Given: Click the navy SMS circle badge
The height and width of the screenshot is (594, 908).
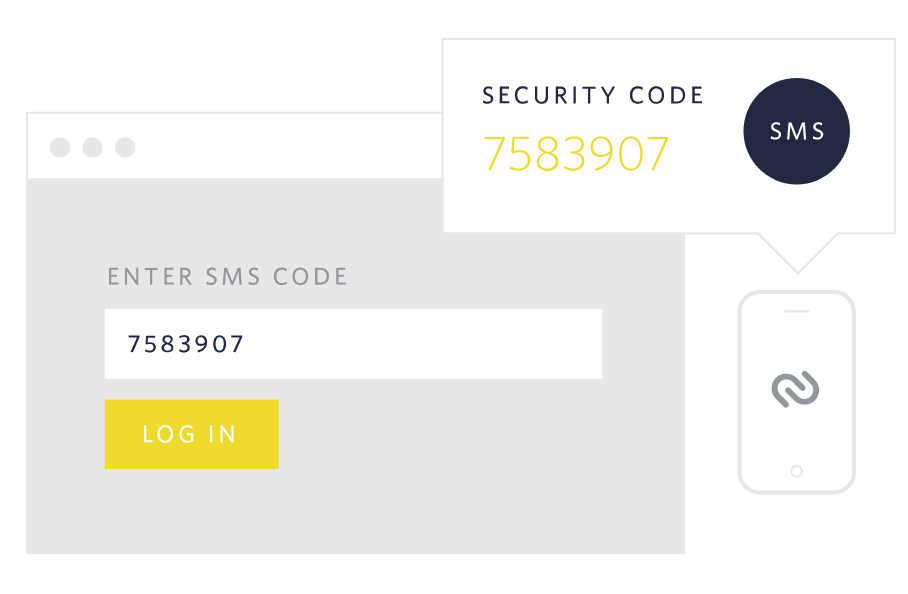Looking at the screenshot, I should coord(796,132).
